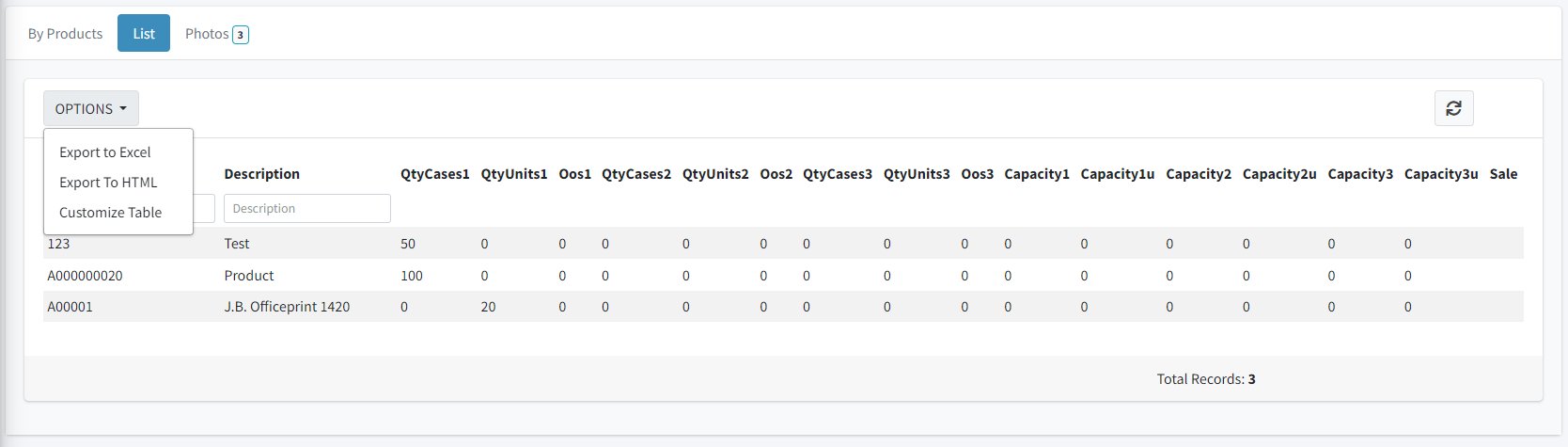The height and width of the screenshot is (447, 1568).
Task: Select Export to Excel menu entry
Action: point(105,152)
